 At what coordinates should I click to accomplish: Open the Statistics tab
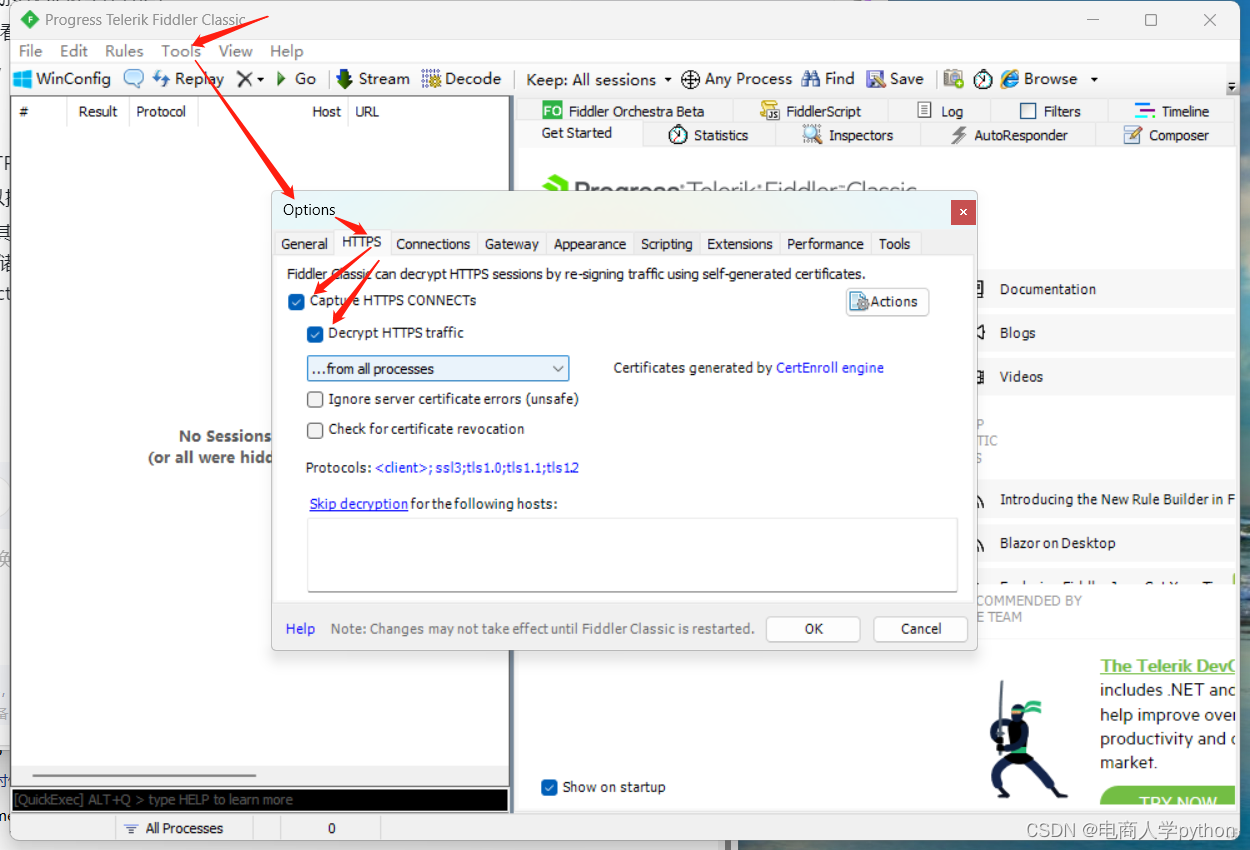pyautogui.click(x=708, y=135)
